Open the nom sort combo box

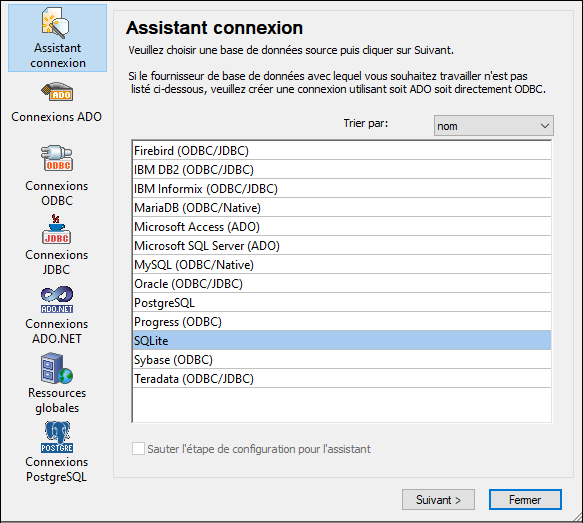pos(493,126)
